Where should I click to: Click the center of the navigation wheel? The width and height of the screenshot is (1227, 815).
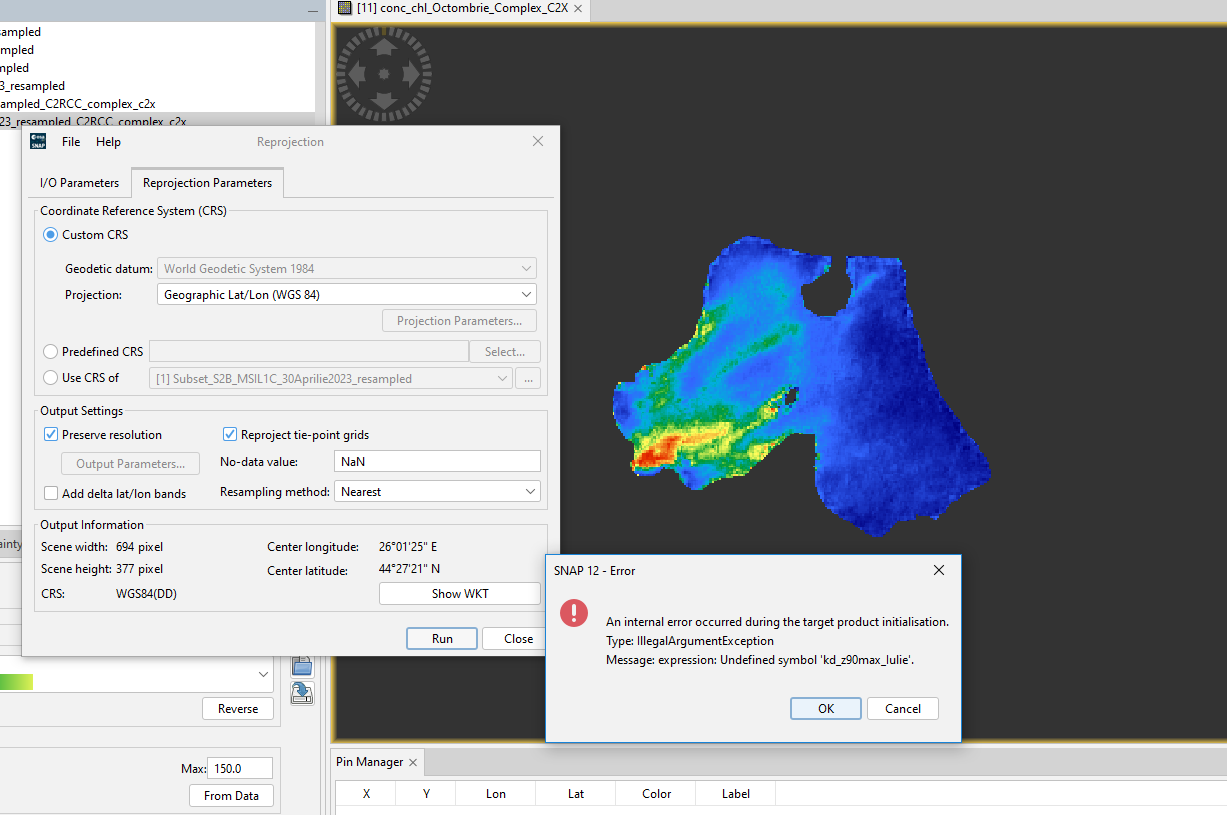384,74
